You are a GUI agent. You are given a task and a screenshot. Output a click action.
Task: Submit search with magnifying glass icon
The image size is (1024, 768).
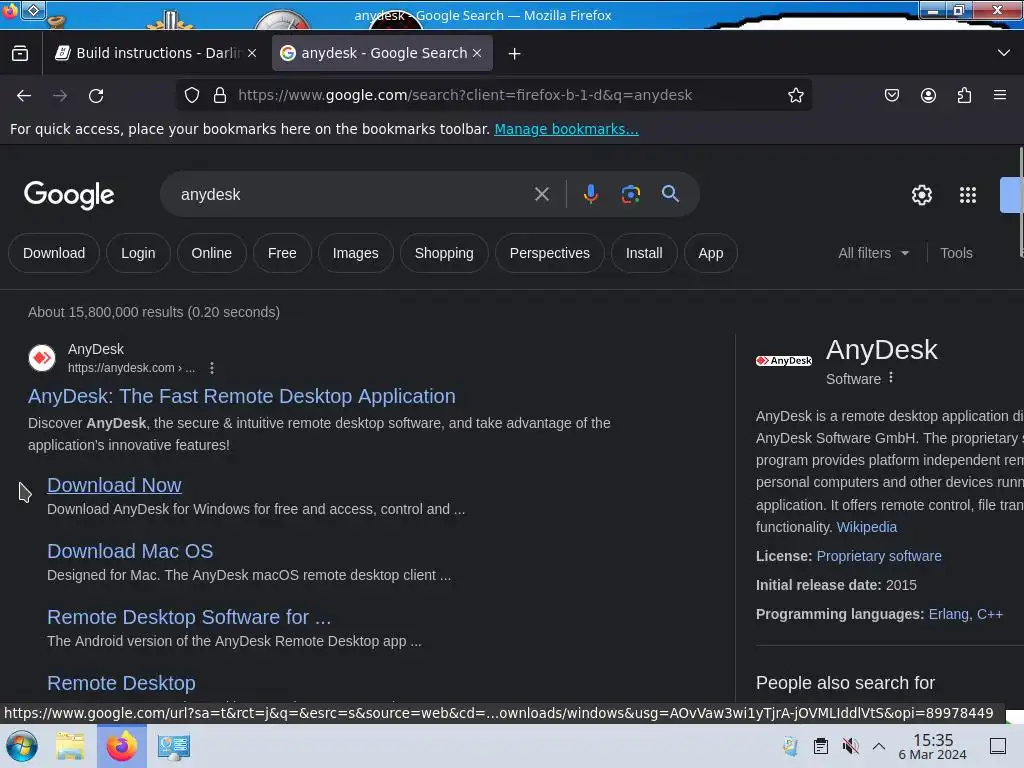(x=670, y=193)
